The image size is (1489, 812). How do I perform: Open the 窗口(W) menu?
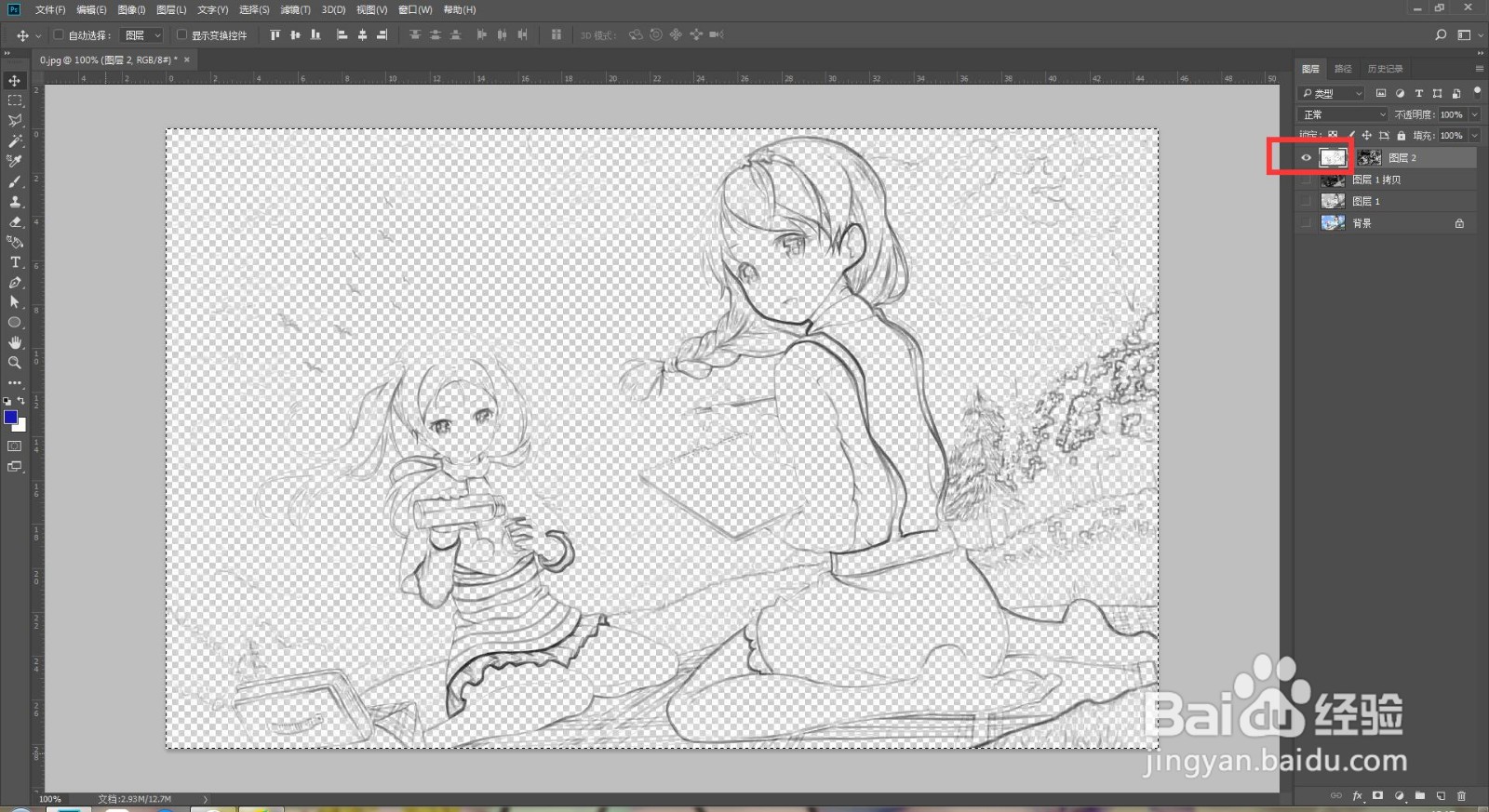click(415, 9)
